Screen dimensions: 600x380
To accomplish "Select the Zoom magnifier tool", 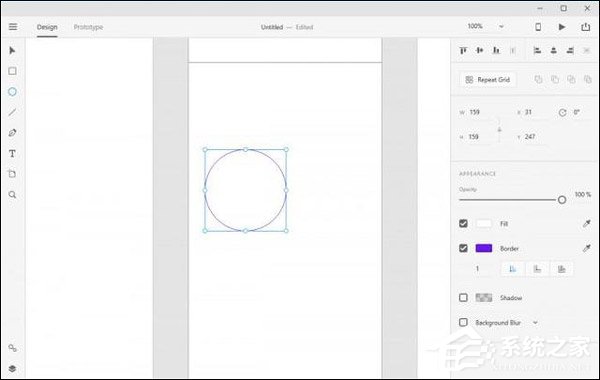I will [x=12, y=195].
